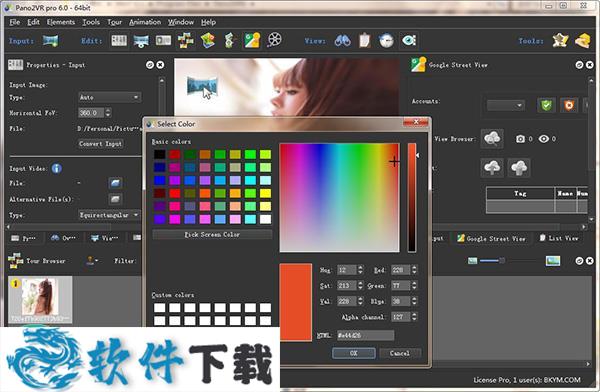The width and height of the screenshot is (600, 392).
Task: Adjust the Hue spinner arrows in Select Color
Action: click(x=360, y=270)
